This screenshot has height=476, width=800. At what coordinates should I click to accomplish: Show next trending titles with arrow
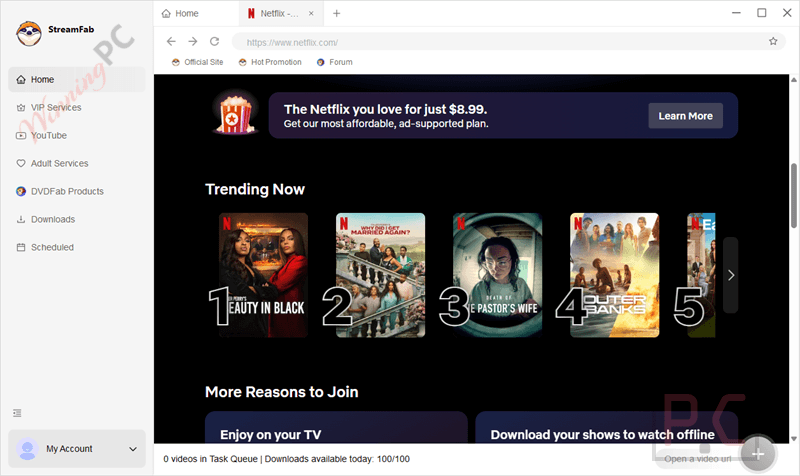pyautogui.click(x=731, y=275)
